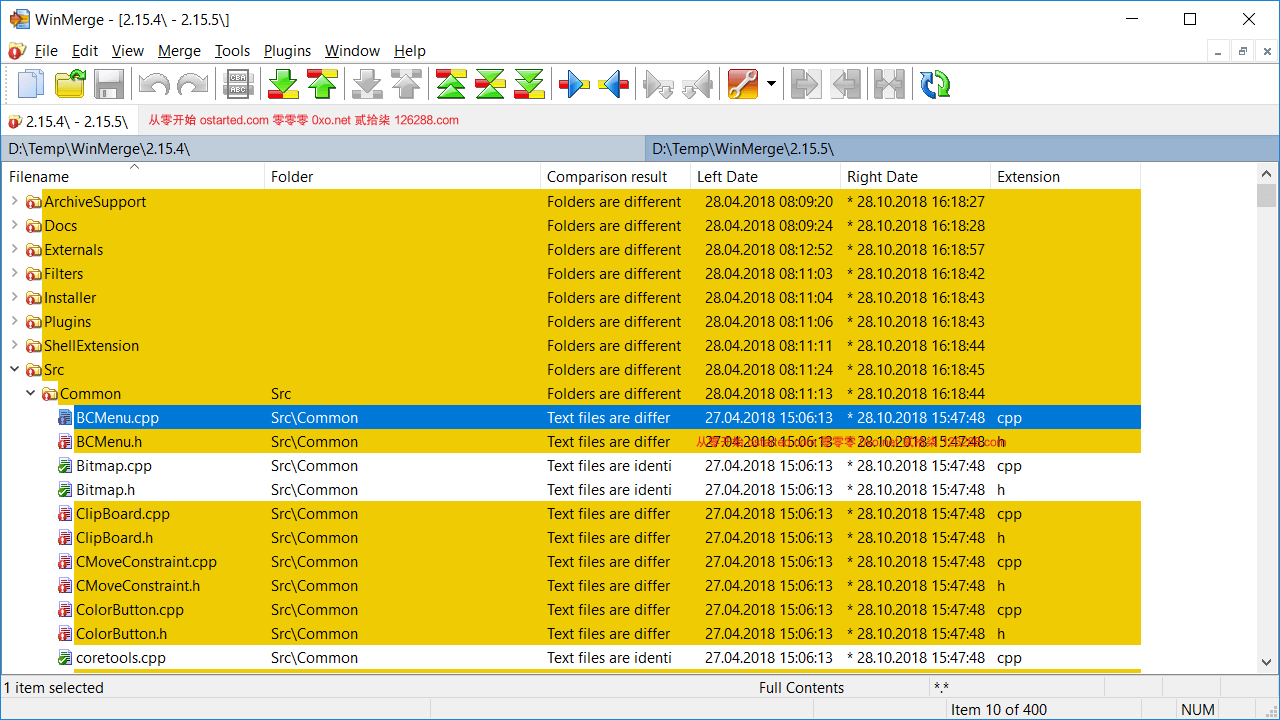Screen dimensions: 1280x720
Task: Click the grayed Auto Merge icon
Action: (888, 84)
